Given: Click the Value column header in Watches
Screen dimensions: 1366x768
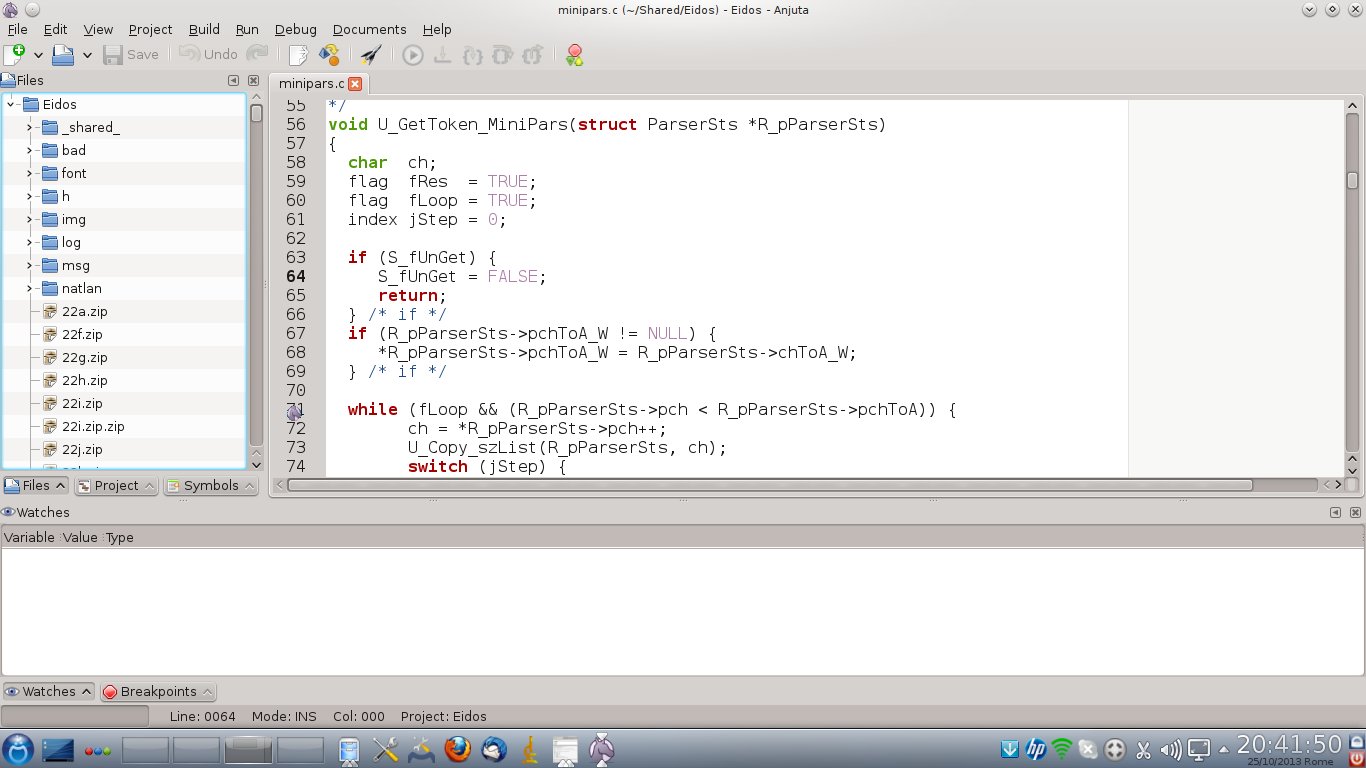Looking at the screenshot, I should click(80, 537).
